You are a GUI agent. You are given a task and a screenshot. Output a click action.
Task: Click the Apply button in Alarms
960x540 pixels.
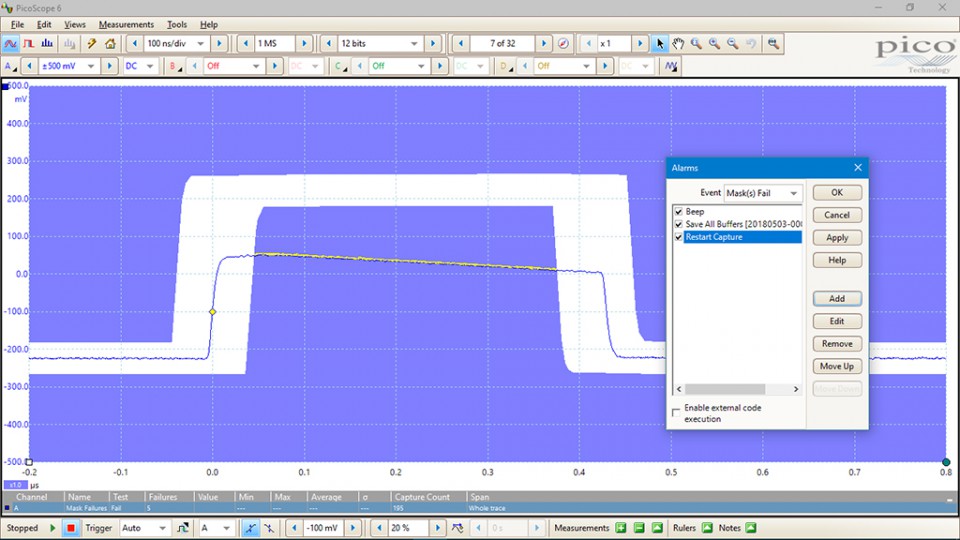[837, 238]
